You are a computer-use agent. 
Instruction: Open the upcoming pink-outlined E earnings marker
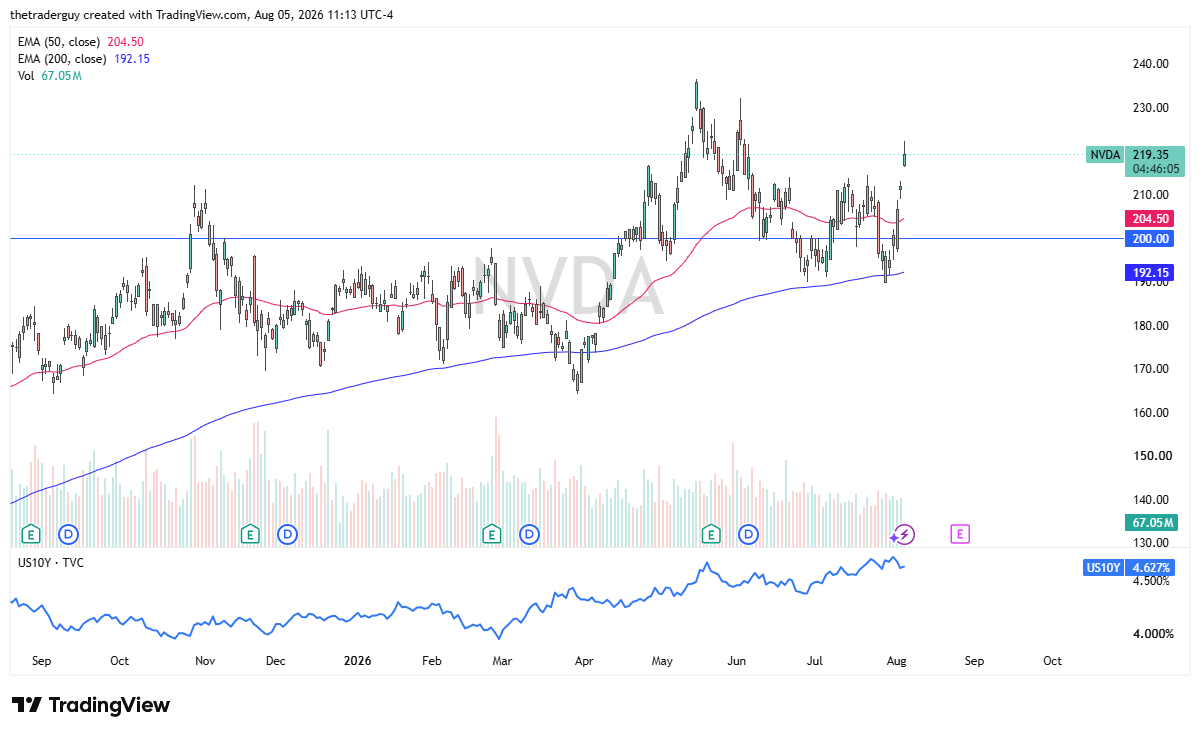[960, 534]
